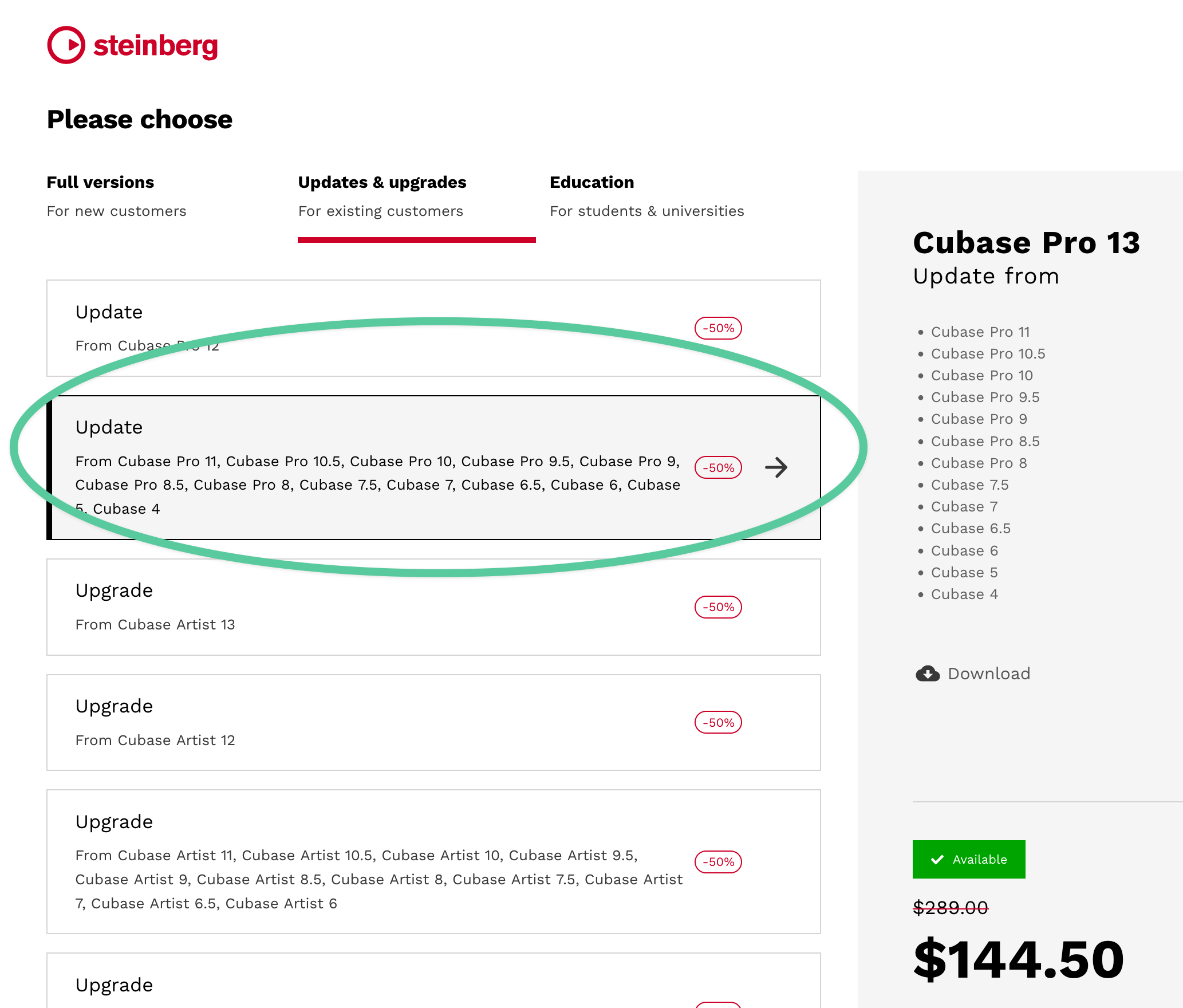This screenshot has height=1008, width=1183.
Task: Click the green Available button
Action: click(969, 860)
